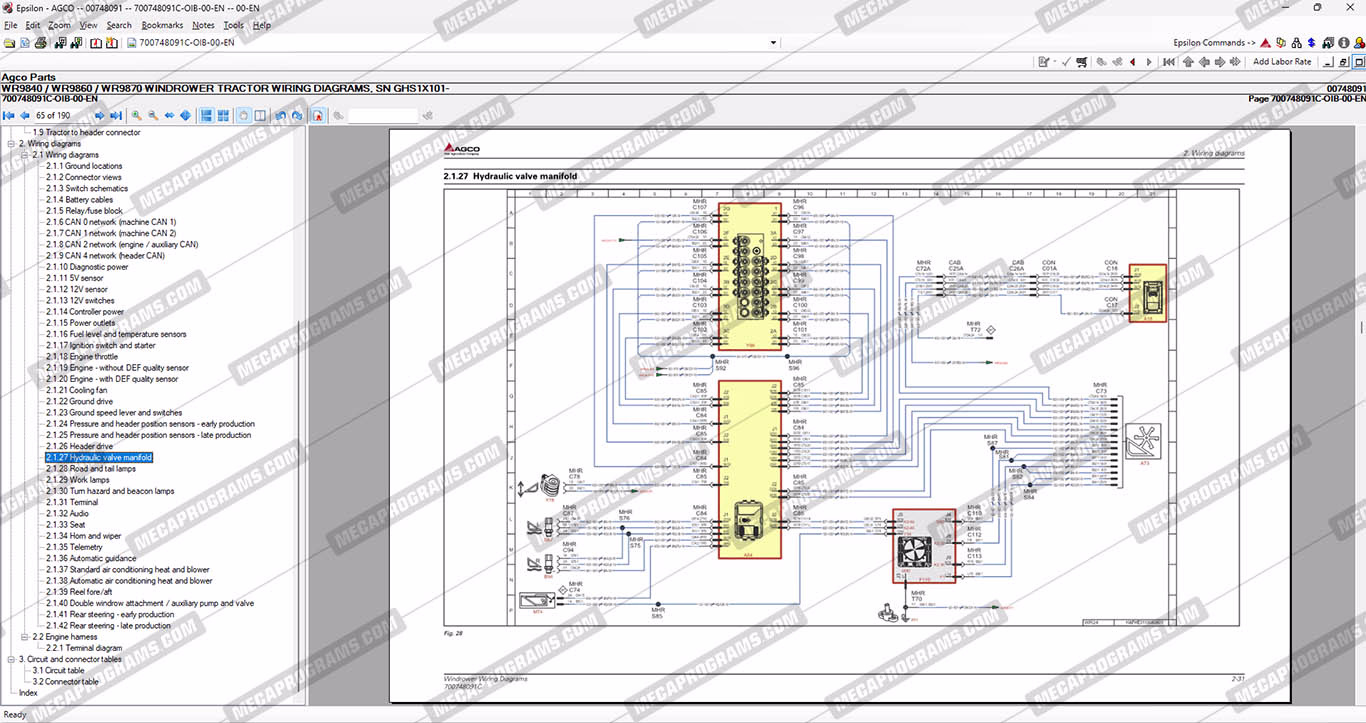
Task: Click the red AGCO triangle Epsilon command
Action: (1265, 43)
